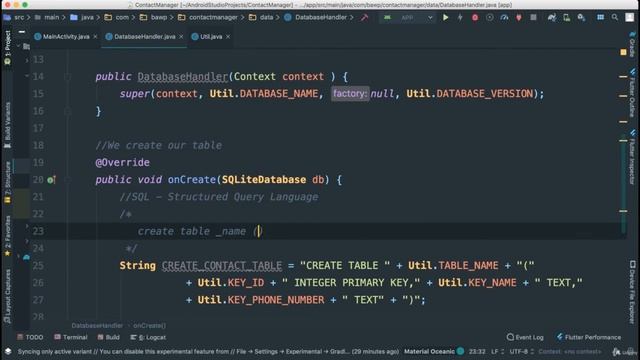Click the DatabaseHandler class breadcrumb
This screenshot has width=640, height=360.
(316, 18)
